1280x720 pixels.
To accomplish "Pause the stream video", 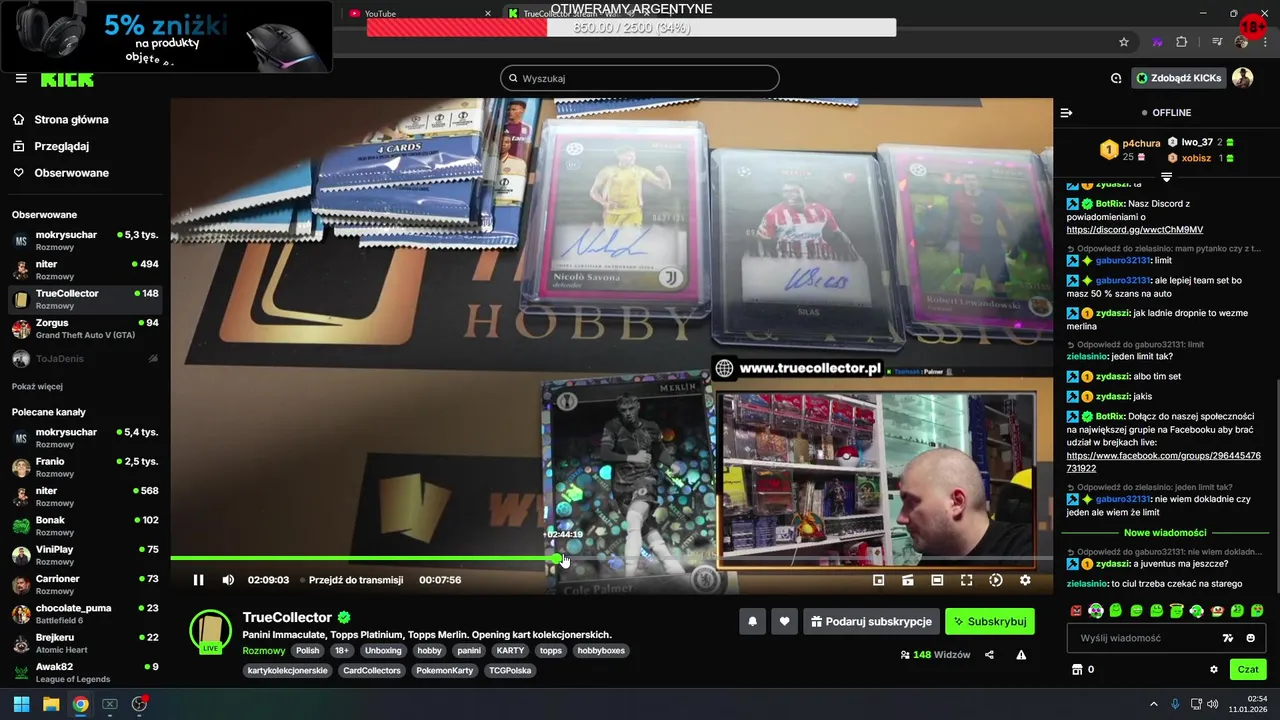I will tap(198, 580).
